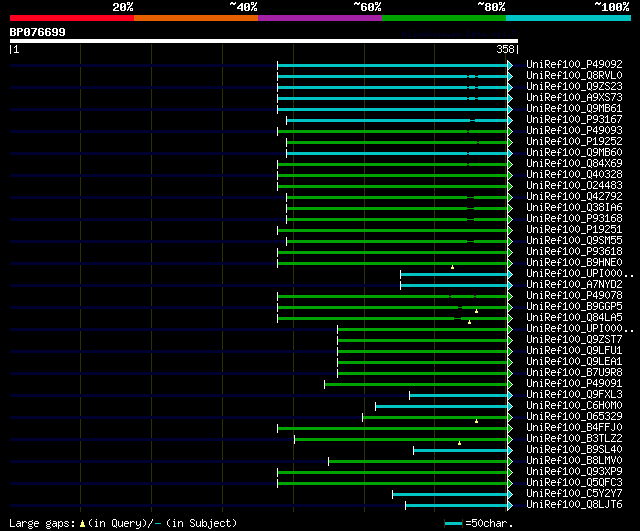The width and height of the screenshot is (640, 531).
Task: Click UniRef100_Q93XP9 label
Action: 574,472
